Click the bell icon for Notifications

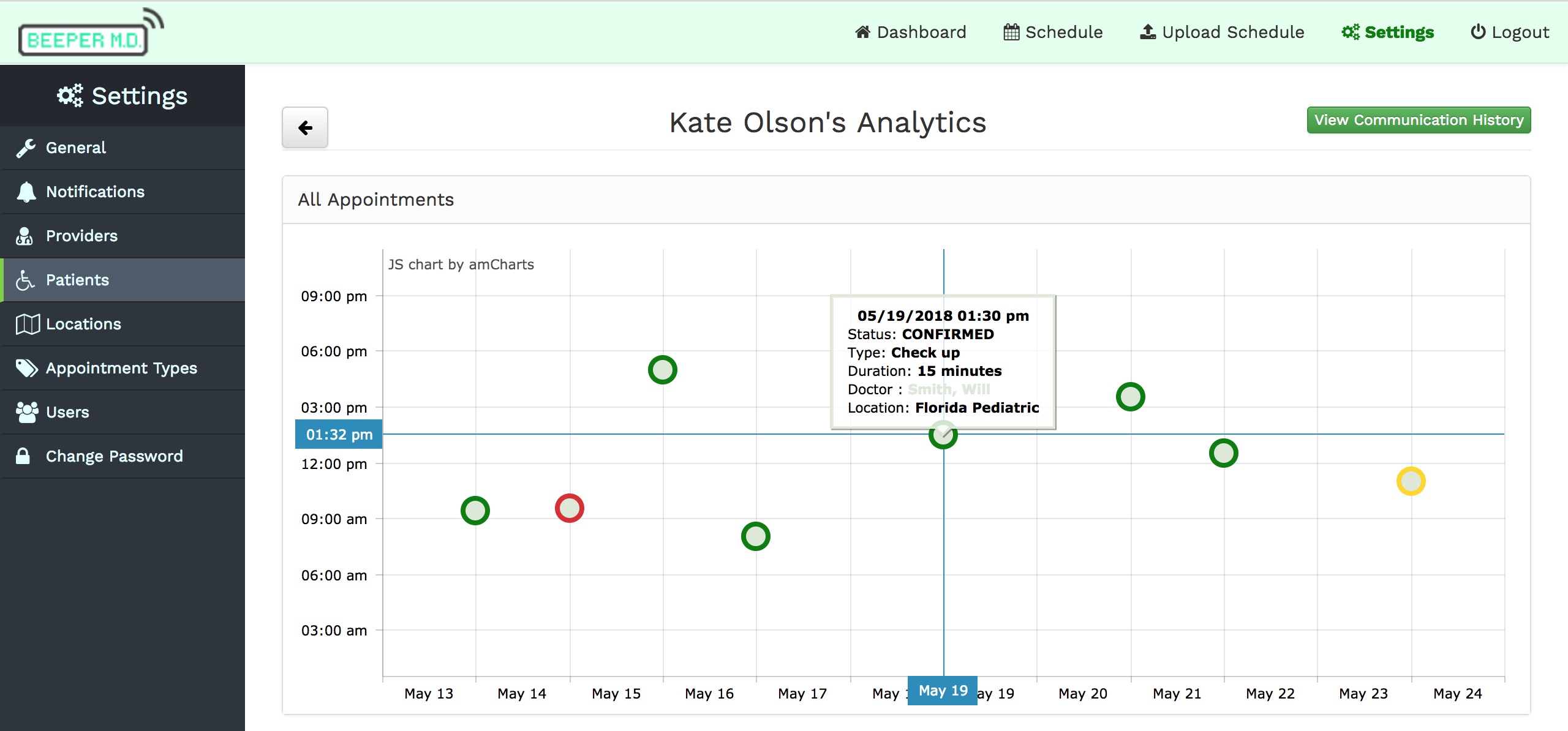pyautogui.click(x=26, y=192)
